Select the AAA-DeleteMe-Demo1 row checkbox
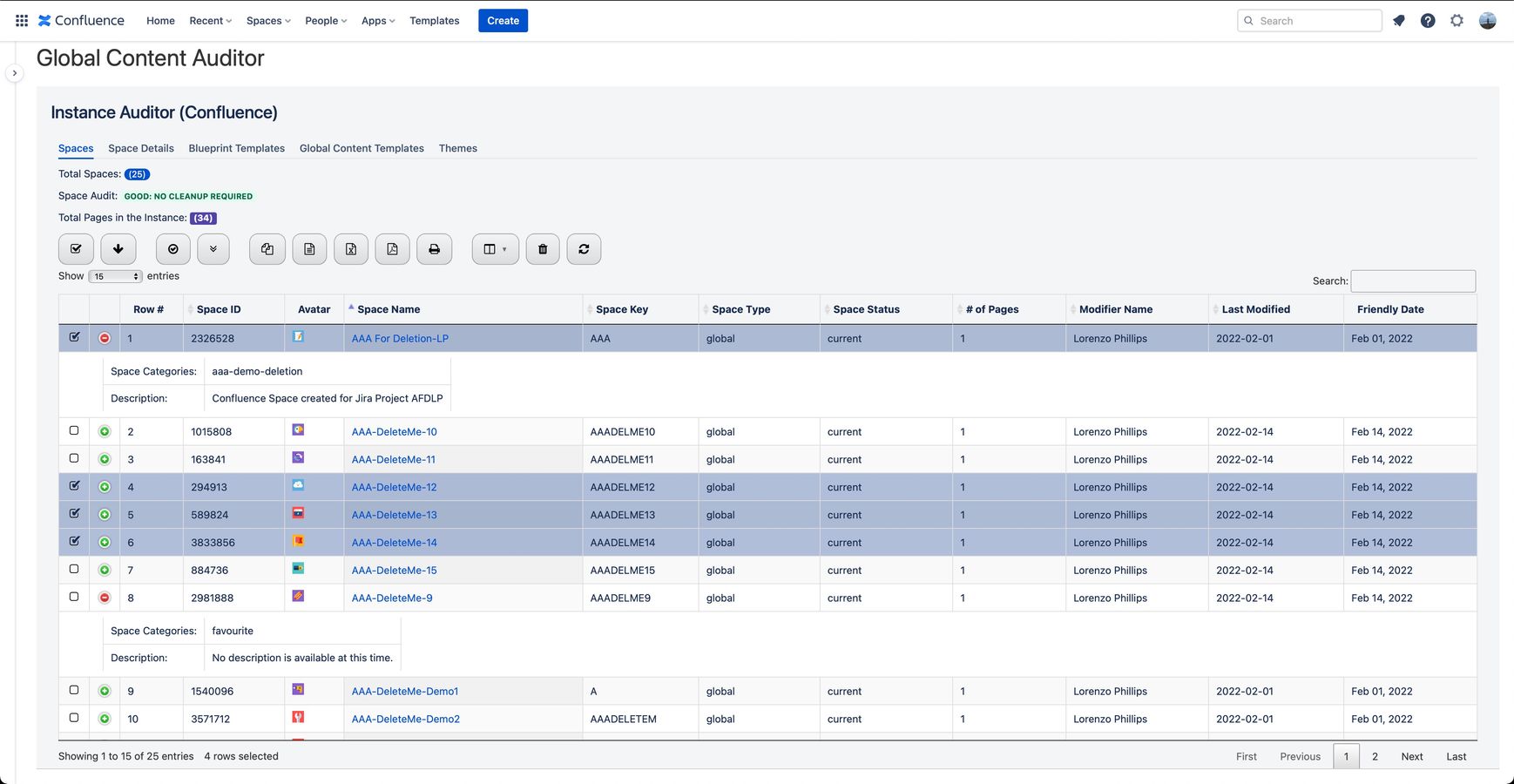Viewport: 1514px width, 784px height. point(74,690)
